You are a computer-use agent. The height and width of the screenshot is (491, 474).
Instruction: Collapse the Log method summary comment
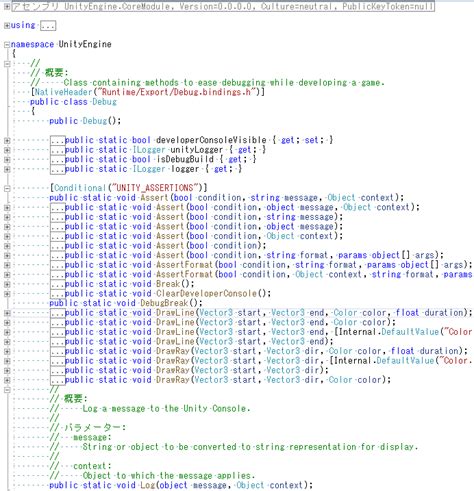(x=7, y=390)
